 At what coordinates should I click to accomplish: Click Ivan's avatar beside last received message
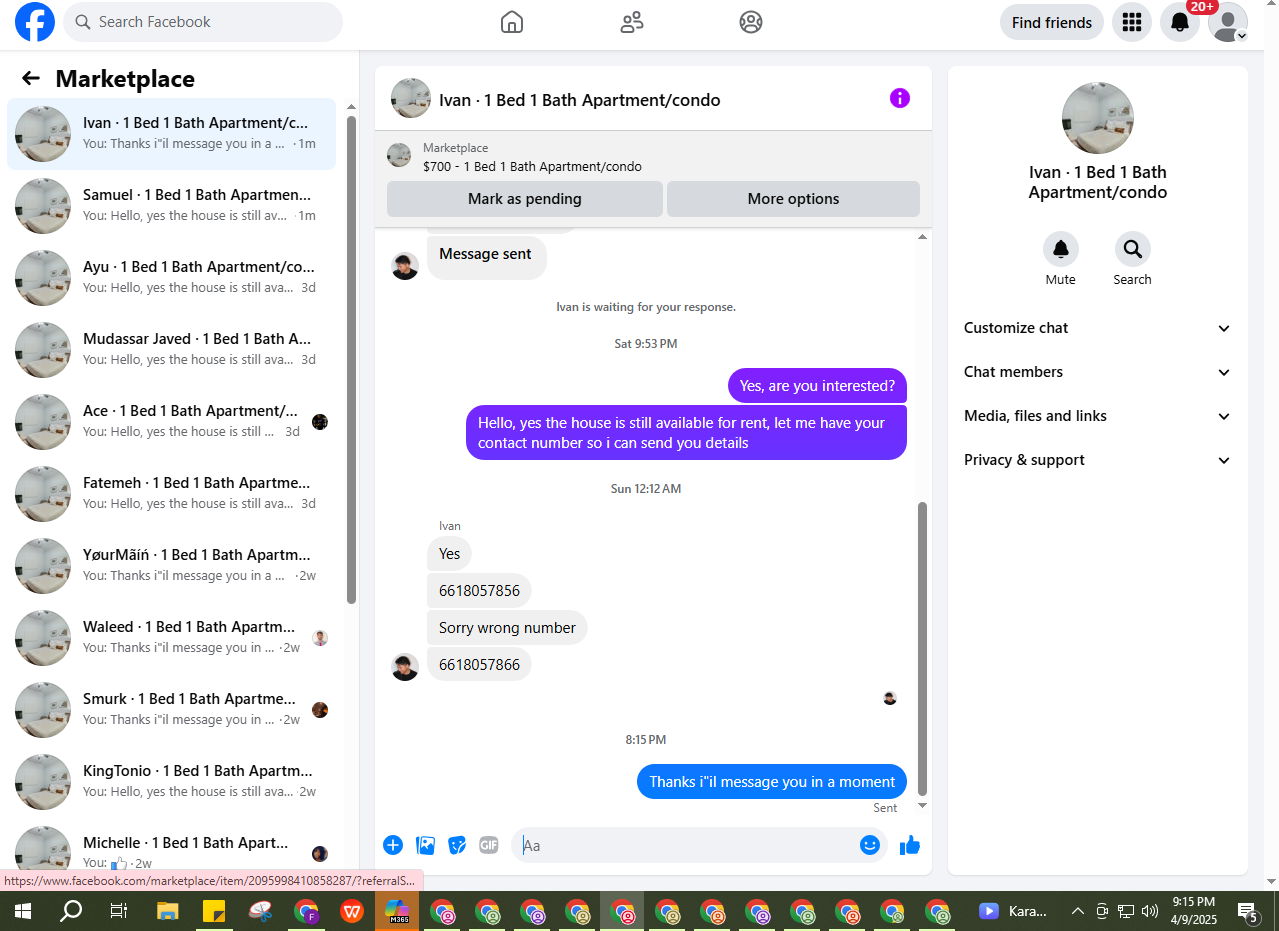(405, 667)
